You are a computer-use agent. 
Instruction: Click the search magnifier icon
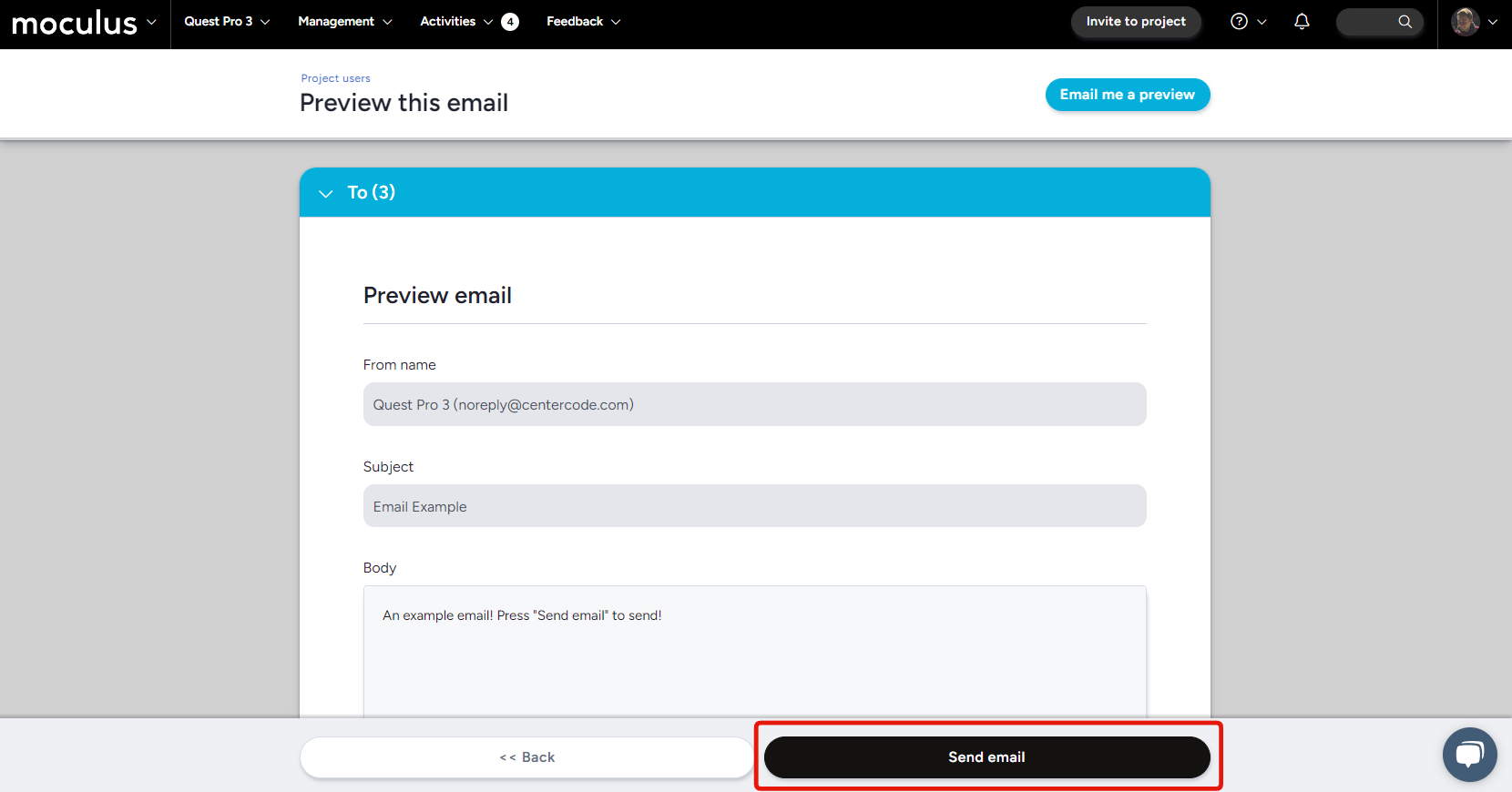1405,22
